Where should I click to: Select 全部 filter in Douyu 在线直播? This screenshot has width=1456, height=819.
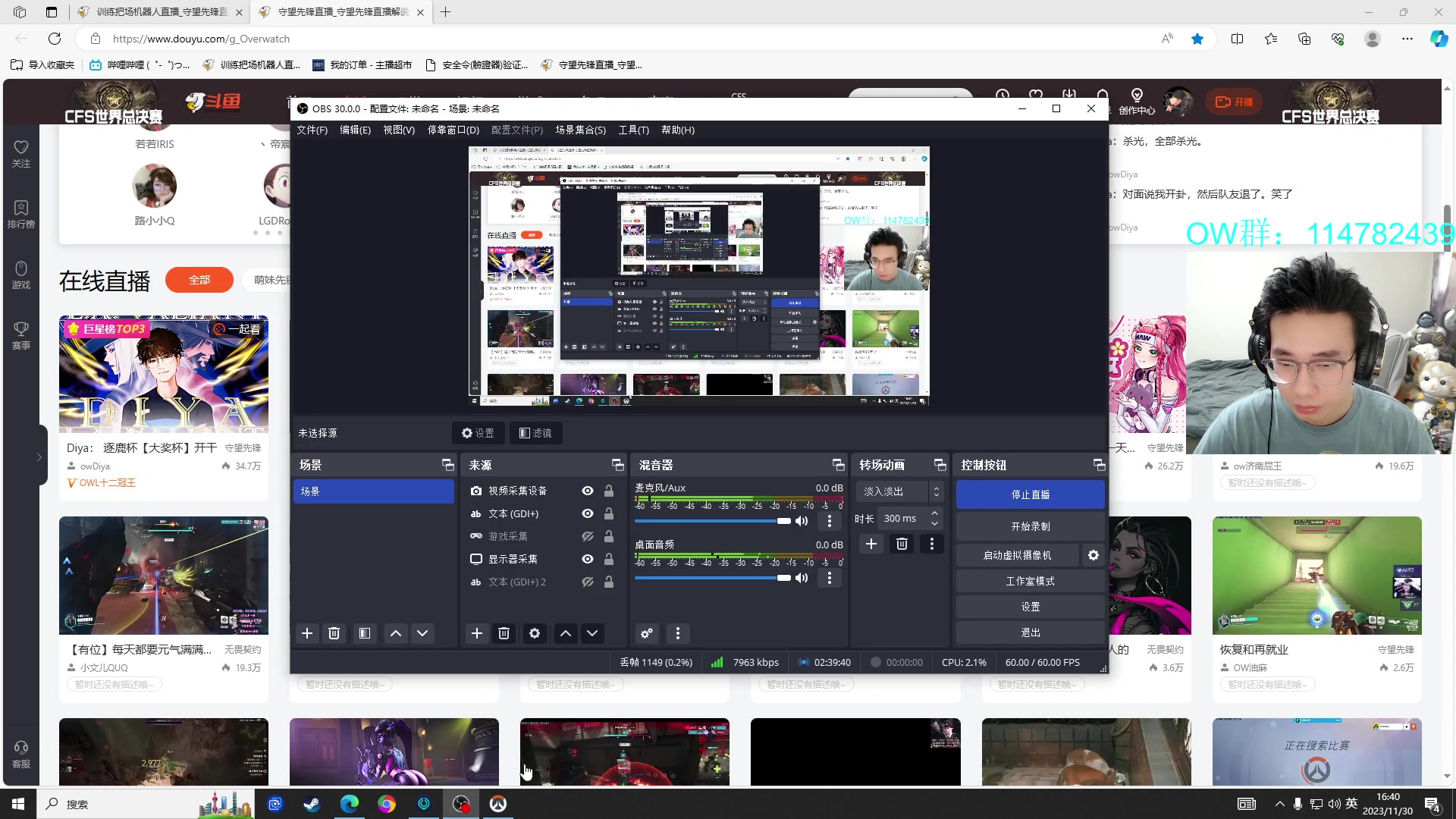coord(199,280)
